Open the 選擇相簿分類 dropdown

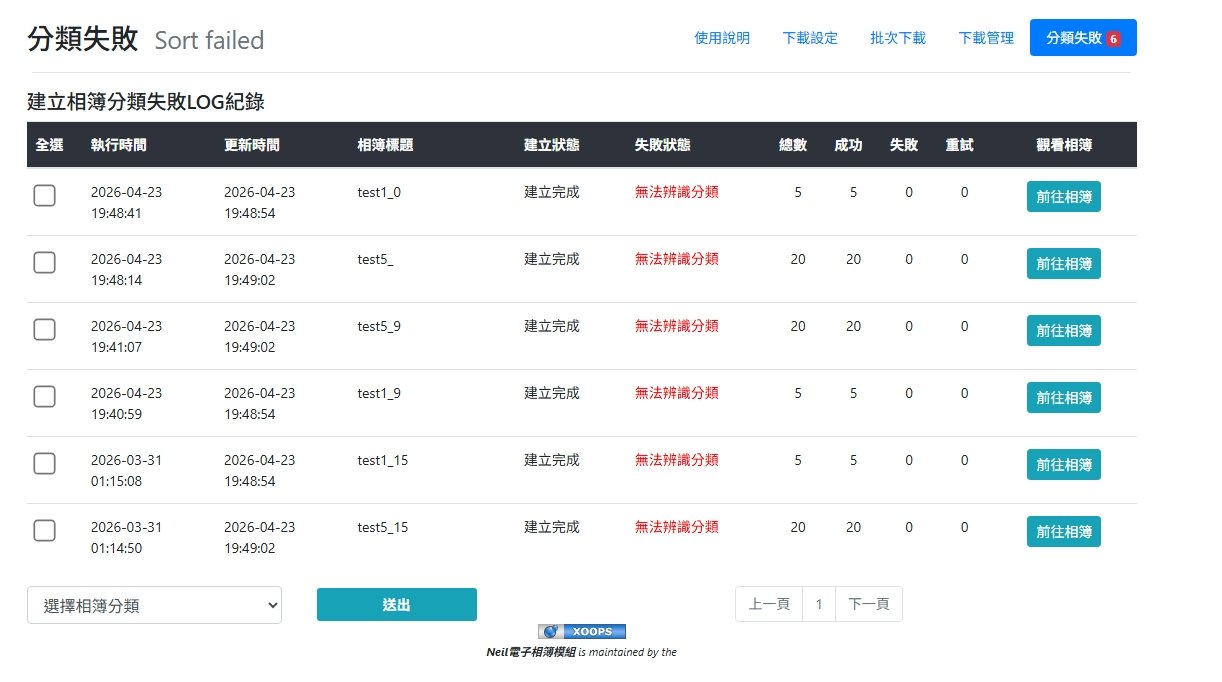pos(154,605)
